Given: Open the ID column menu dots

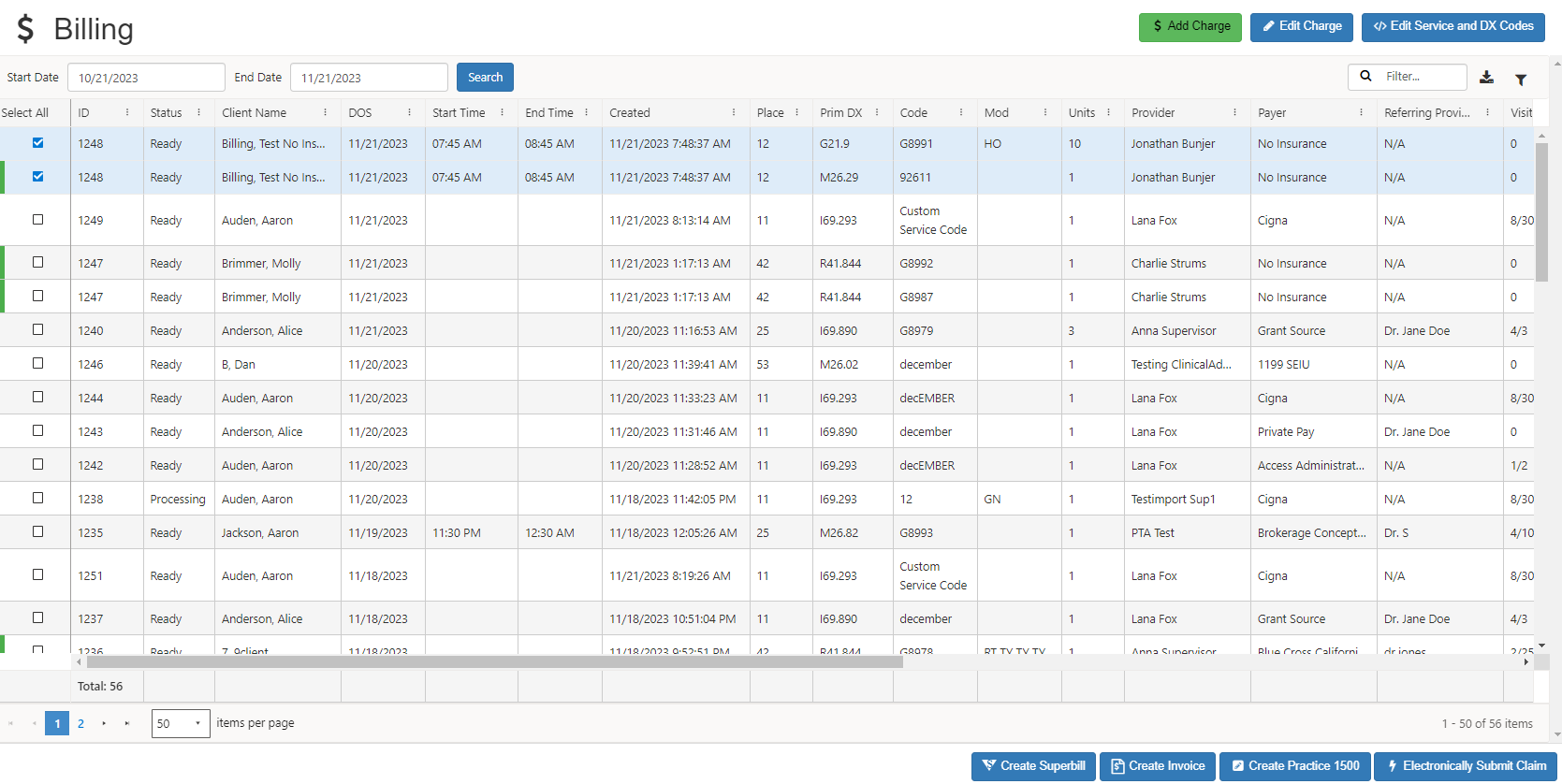Looking at the screenshot, I should point(127,112).
